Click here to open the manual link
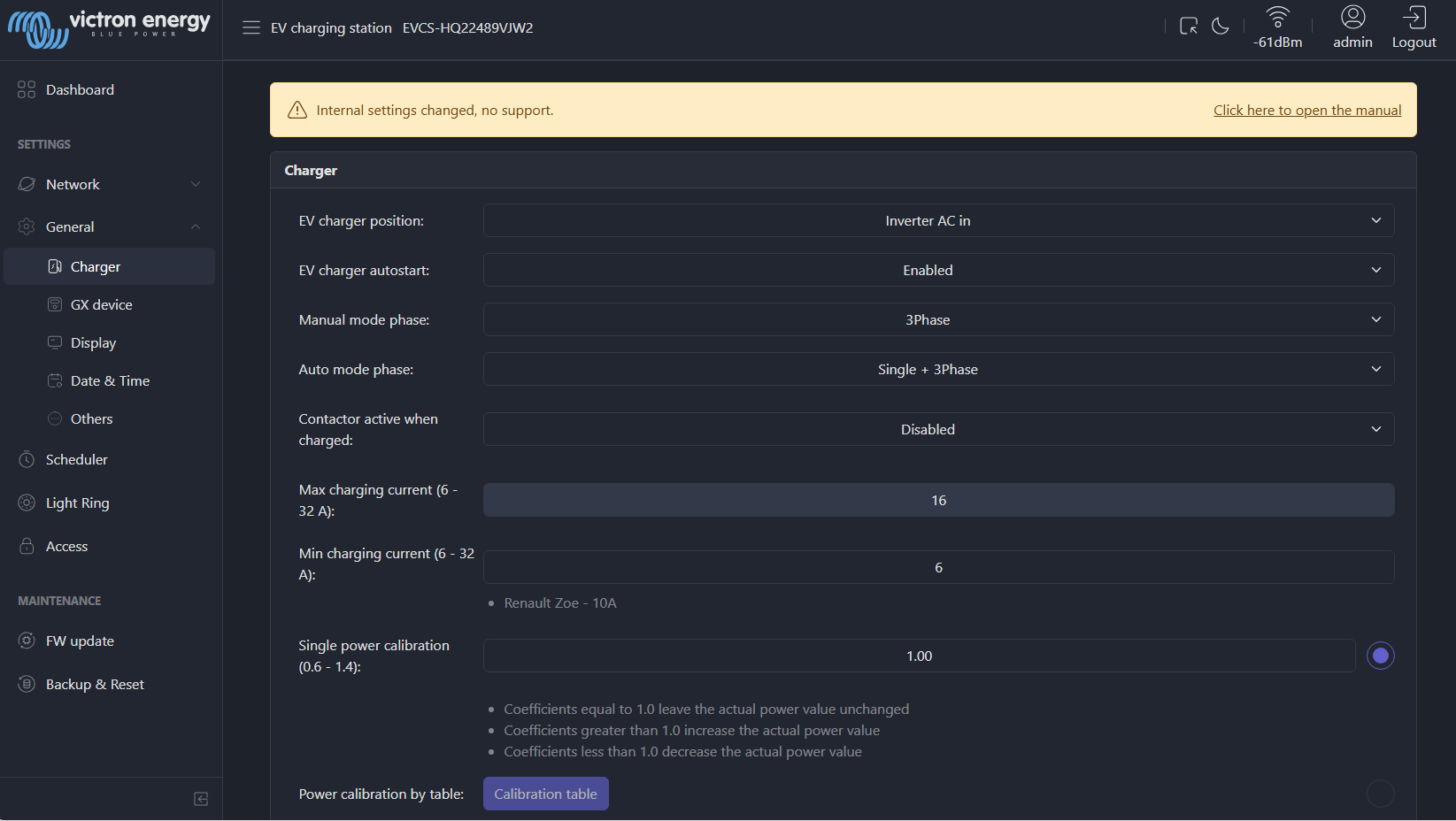The image size is (1456, 821). point(1306,110)
